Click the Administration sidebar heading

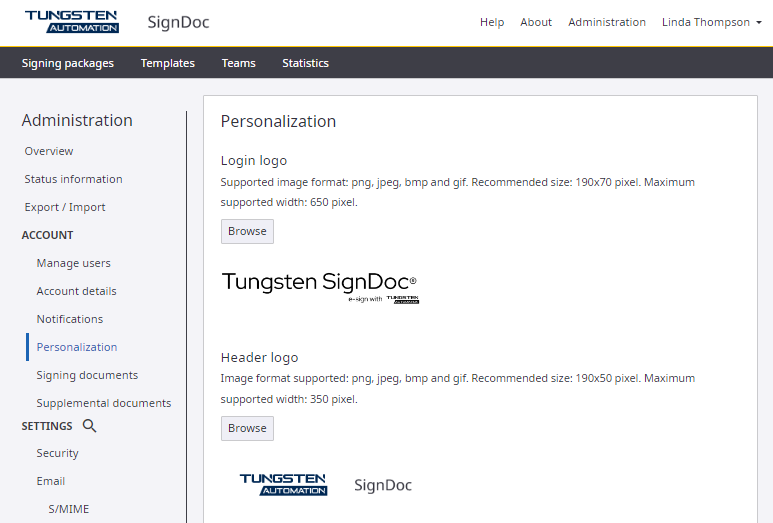click(77, 120)
